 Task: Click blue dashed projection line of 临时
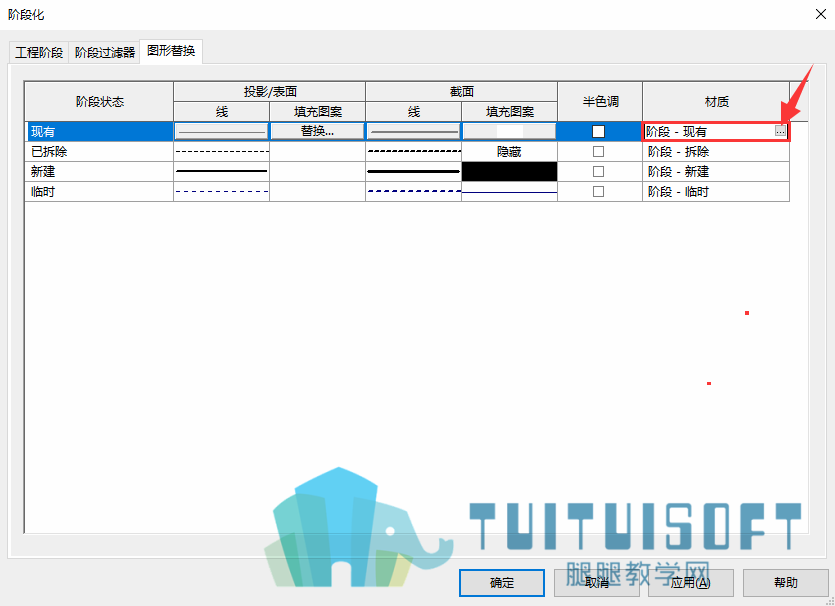click(x=222, y=192)
